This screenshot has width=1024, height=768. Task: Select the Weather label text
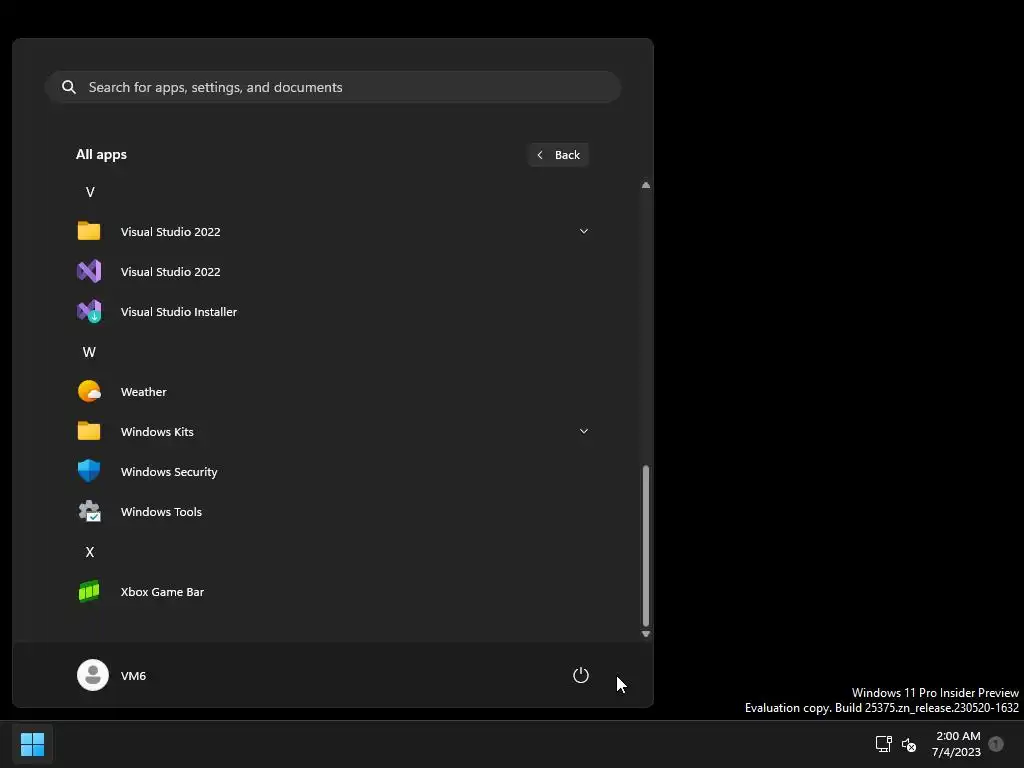144,391
